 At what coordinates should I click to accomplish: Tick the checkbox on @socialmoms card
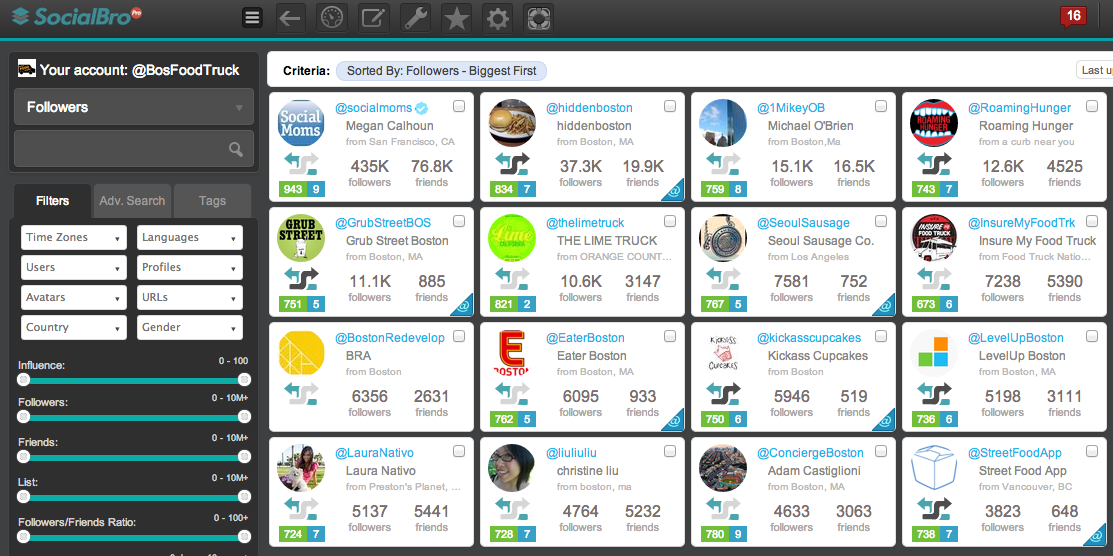(459, 107)
